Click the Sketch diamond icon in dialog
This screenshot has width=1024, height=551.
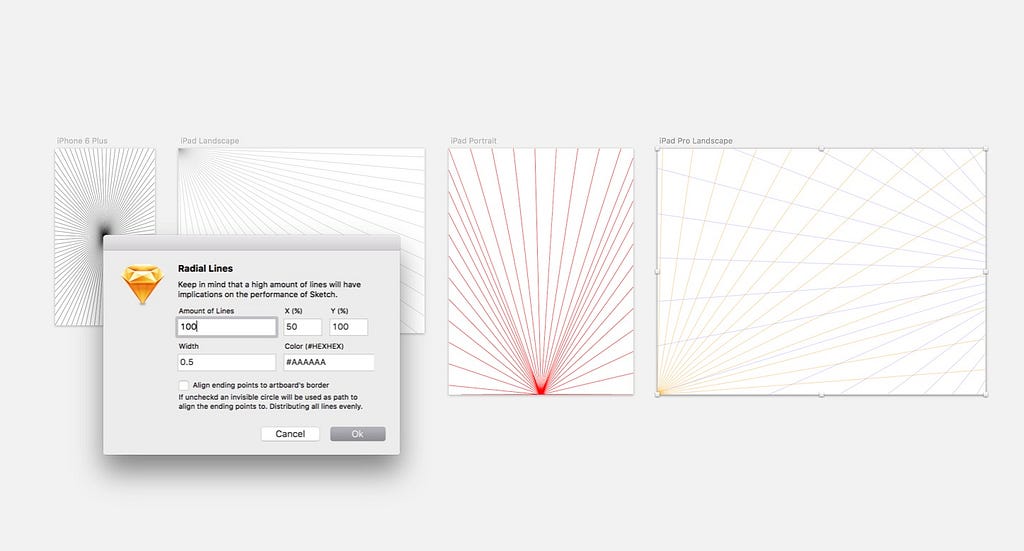point(142,283)
